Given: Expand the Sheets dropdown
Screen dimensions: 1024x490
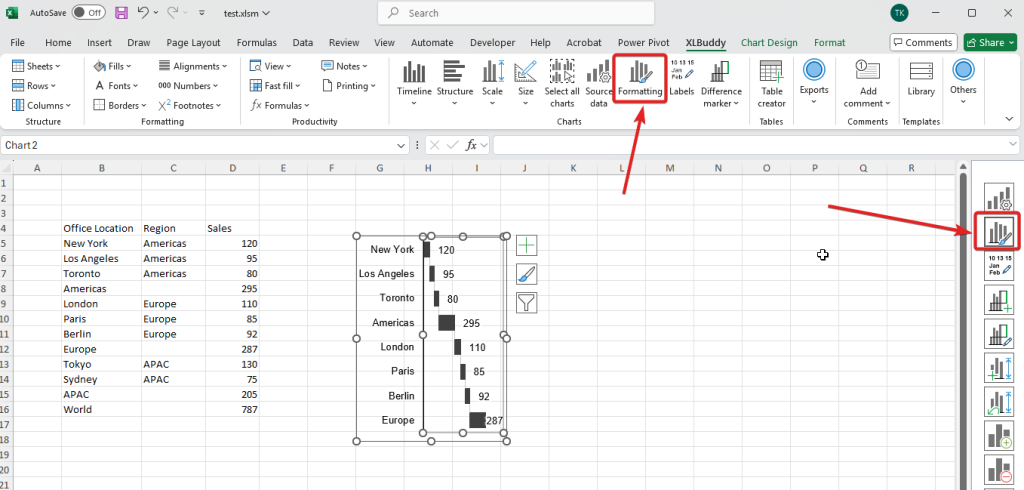Looking at the screenshot, I should (x=38, y=66).
